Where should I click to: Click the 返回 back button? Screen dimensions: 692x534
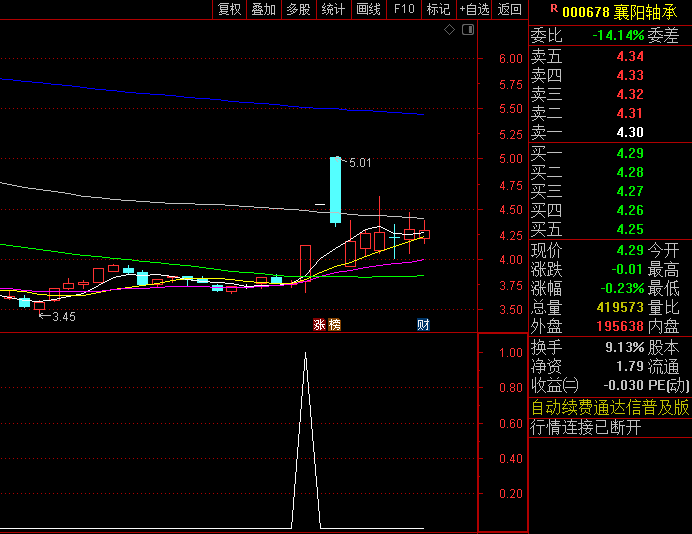(510, 9)
